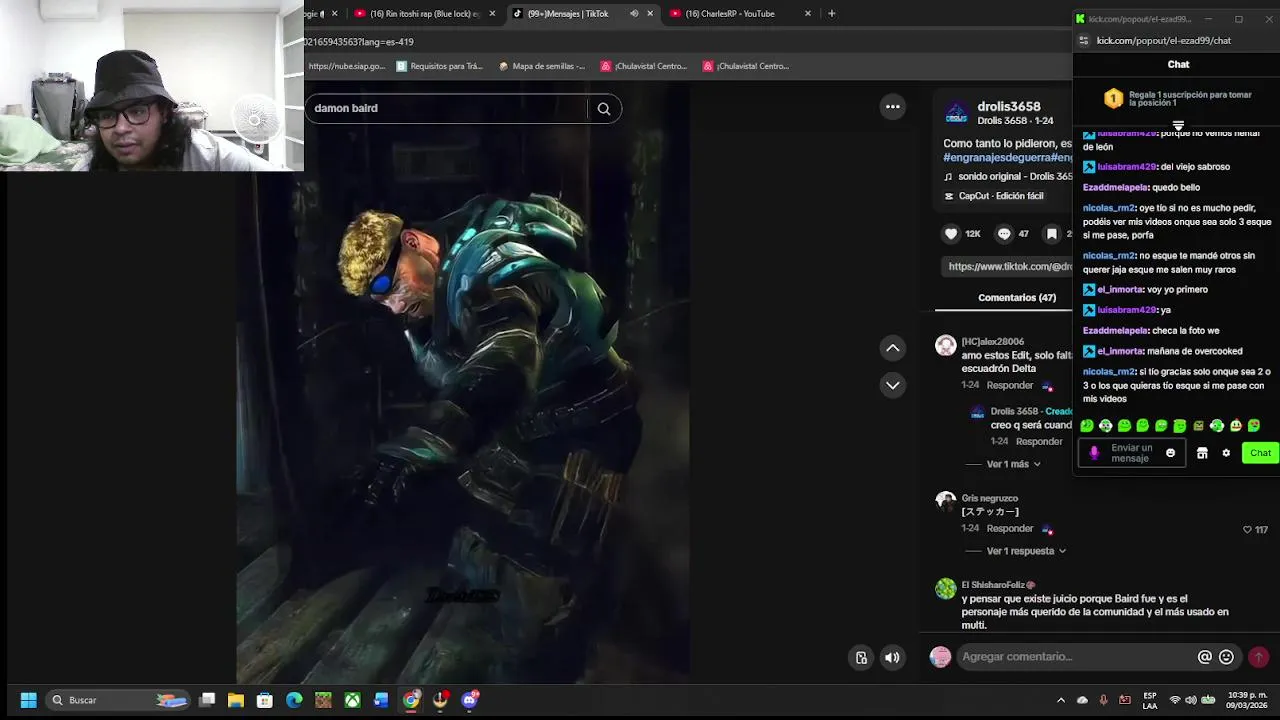Reply to [HC]alex28006's comment
The image size is (1280, 720).
pos(1010,385)
